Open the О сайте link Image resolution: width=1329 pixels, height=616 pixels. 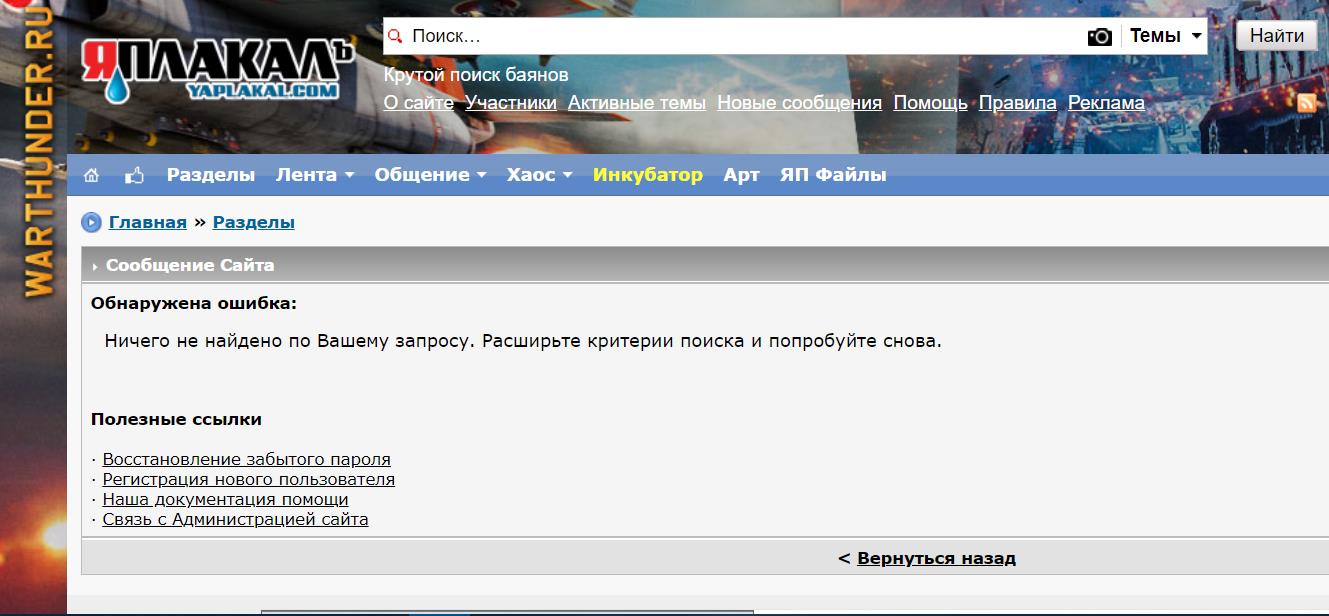419,103
